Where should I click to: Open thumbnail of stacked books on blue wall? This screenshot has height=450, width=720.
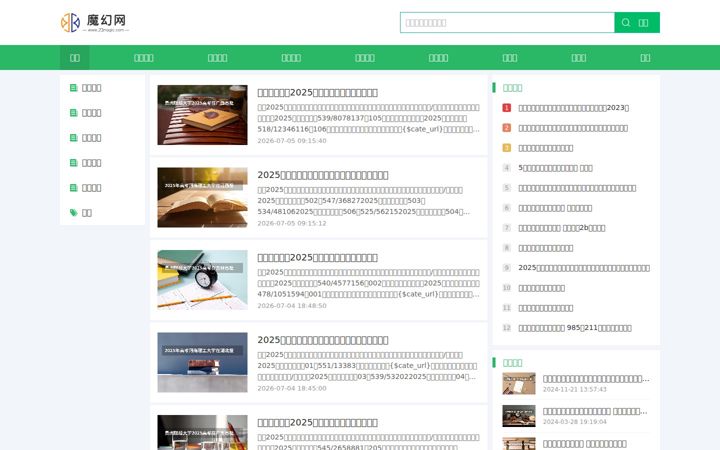[x=202, y=362]
